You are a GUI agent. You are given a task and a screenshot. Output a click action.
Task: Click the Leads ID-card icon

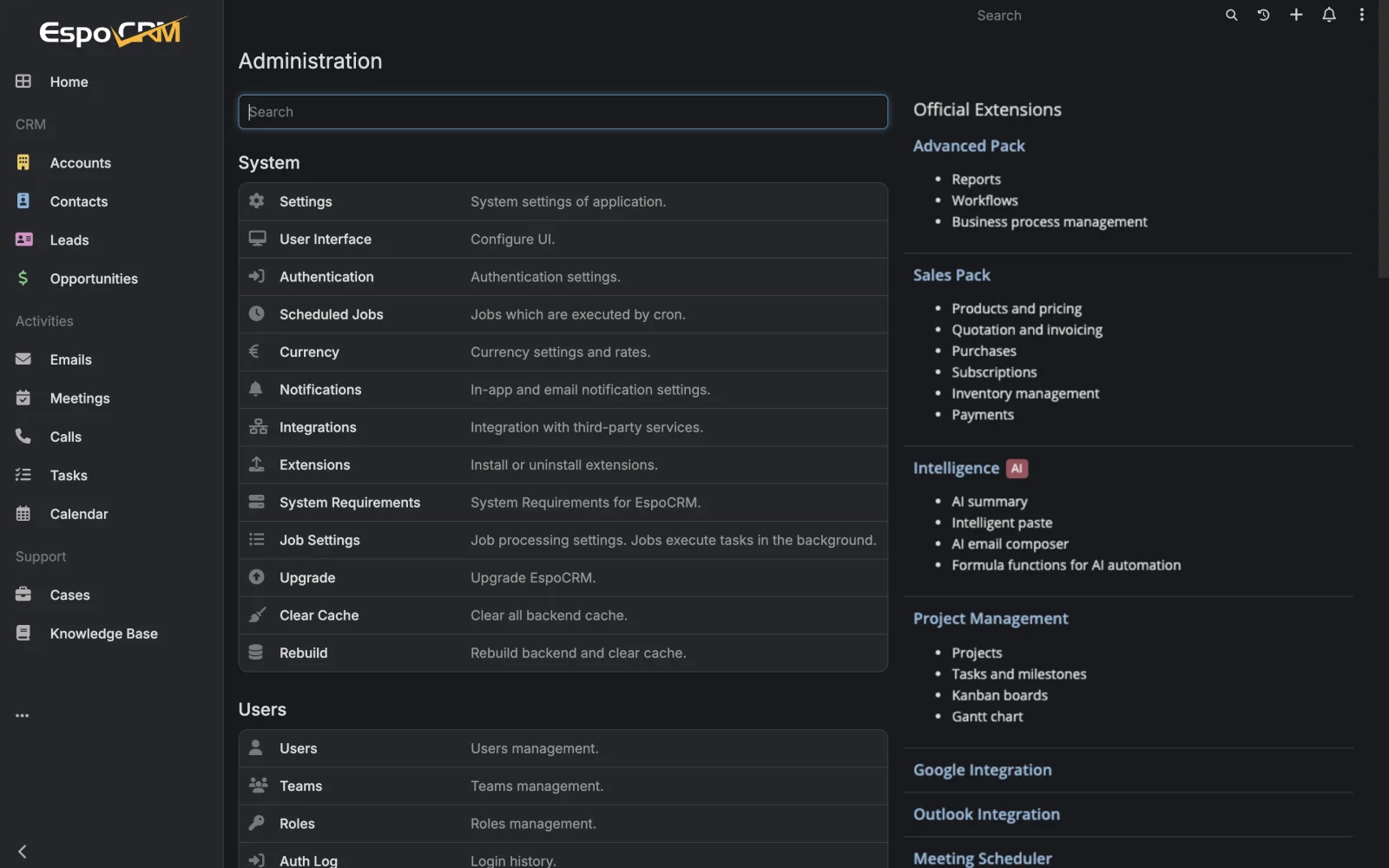click(x=23, y=239)
